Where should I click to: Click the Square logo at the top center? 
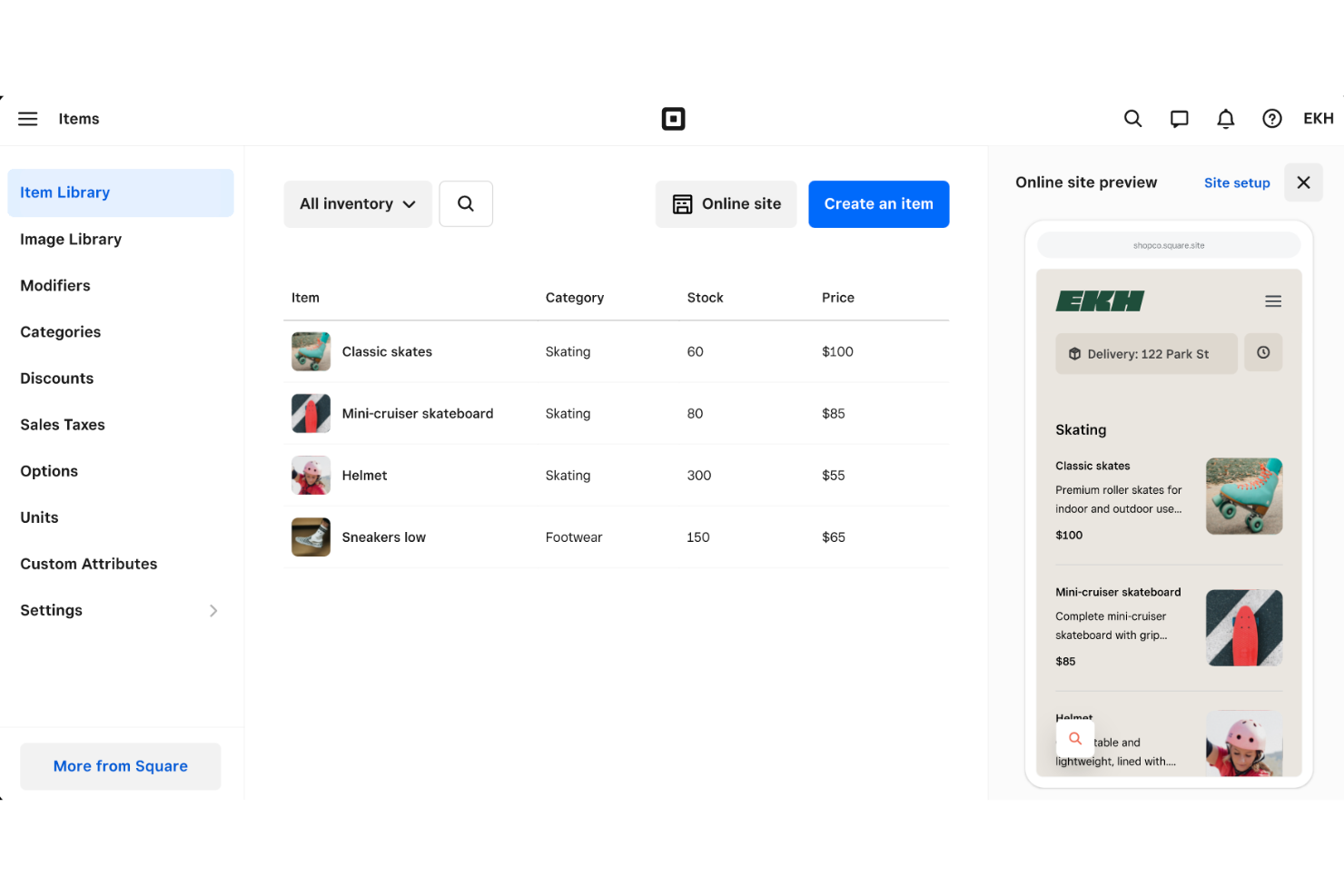pos(673,118)
